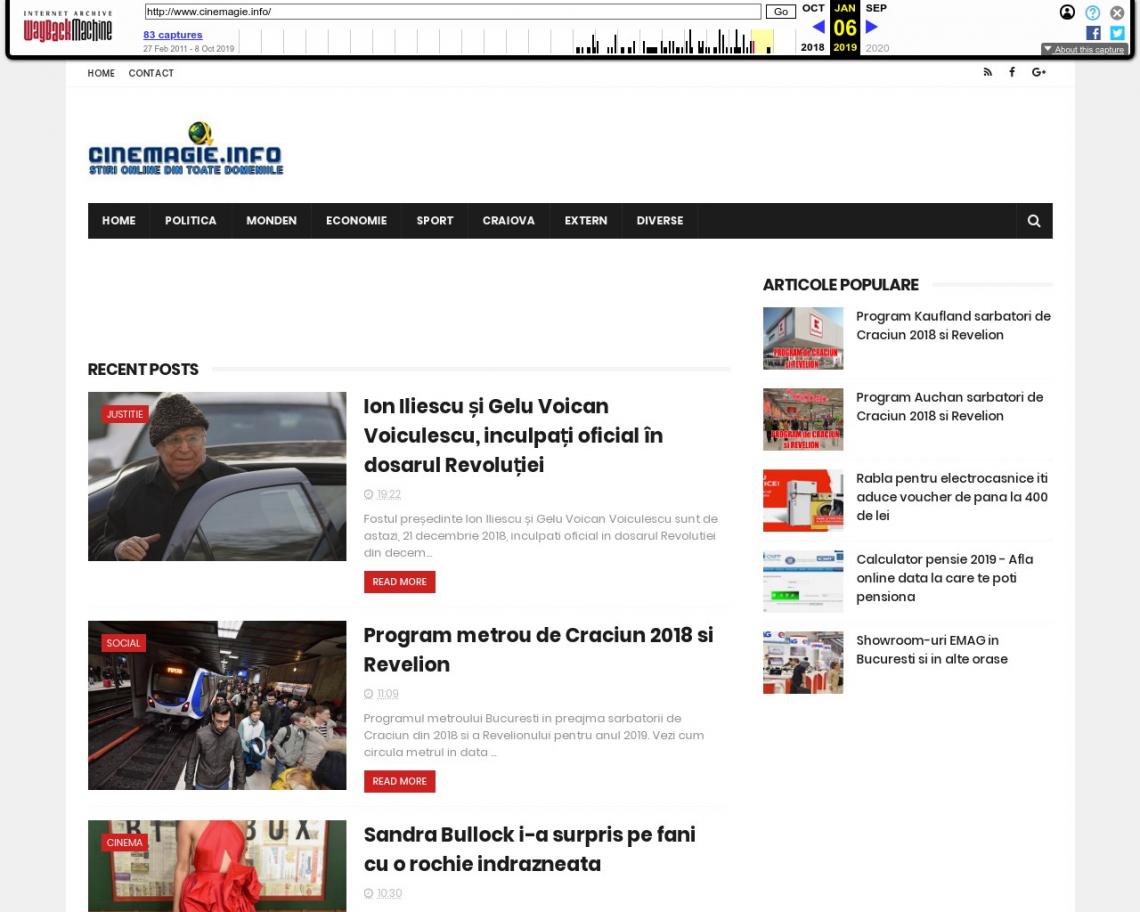Open Rabla pentru electrocasnice article

click(x=952, y=497)
